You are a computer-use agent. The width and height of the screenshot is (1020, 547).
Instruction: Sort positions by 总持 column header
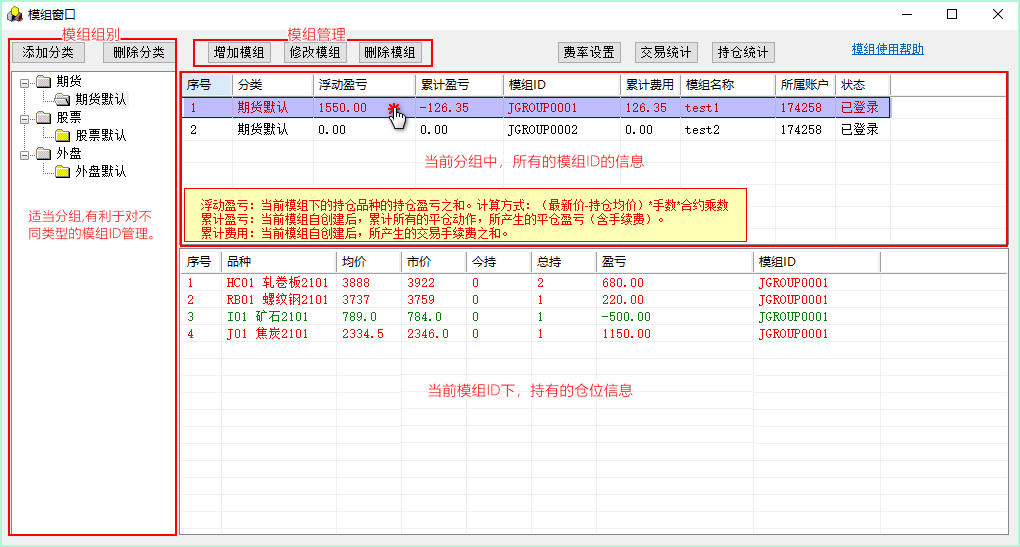click(563, 261)
